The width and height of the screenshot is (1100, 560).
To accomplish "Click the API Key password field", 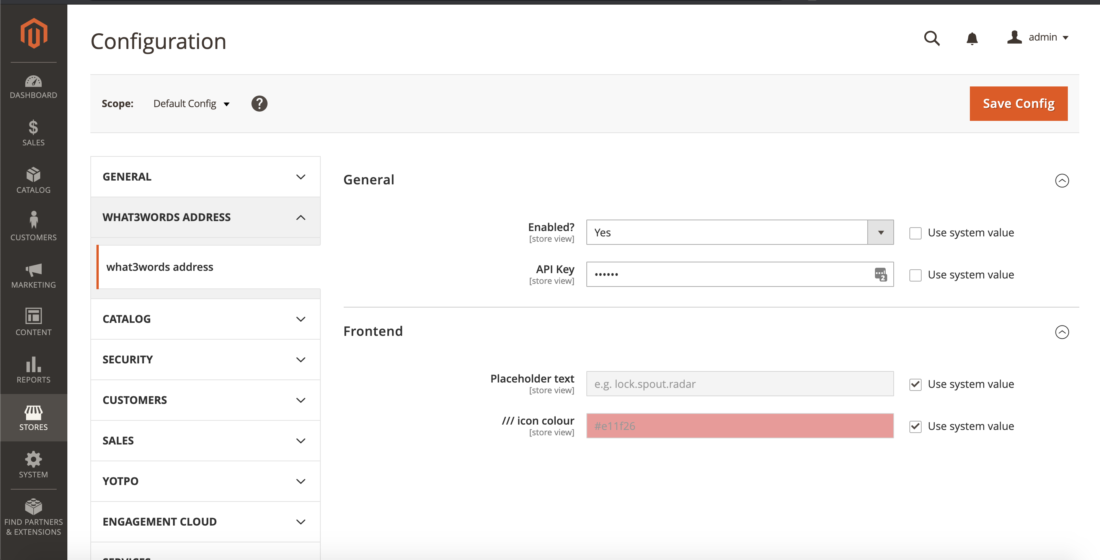I will coord(740,274).
